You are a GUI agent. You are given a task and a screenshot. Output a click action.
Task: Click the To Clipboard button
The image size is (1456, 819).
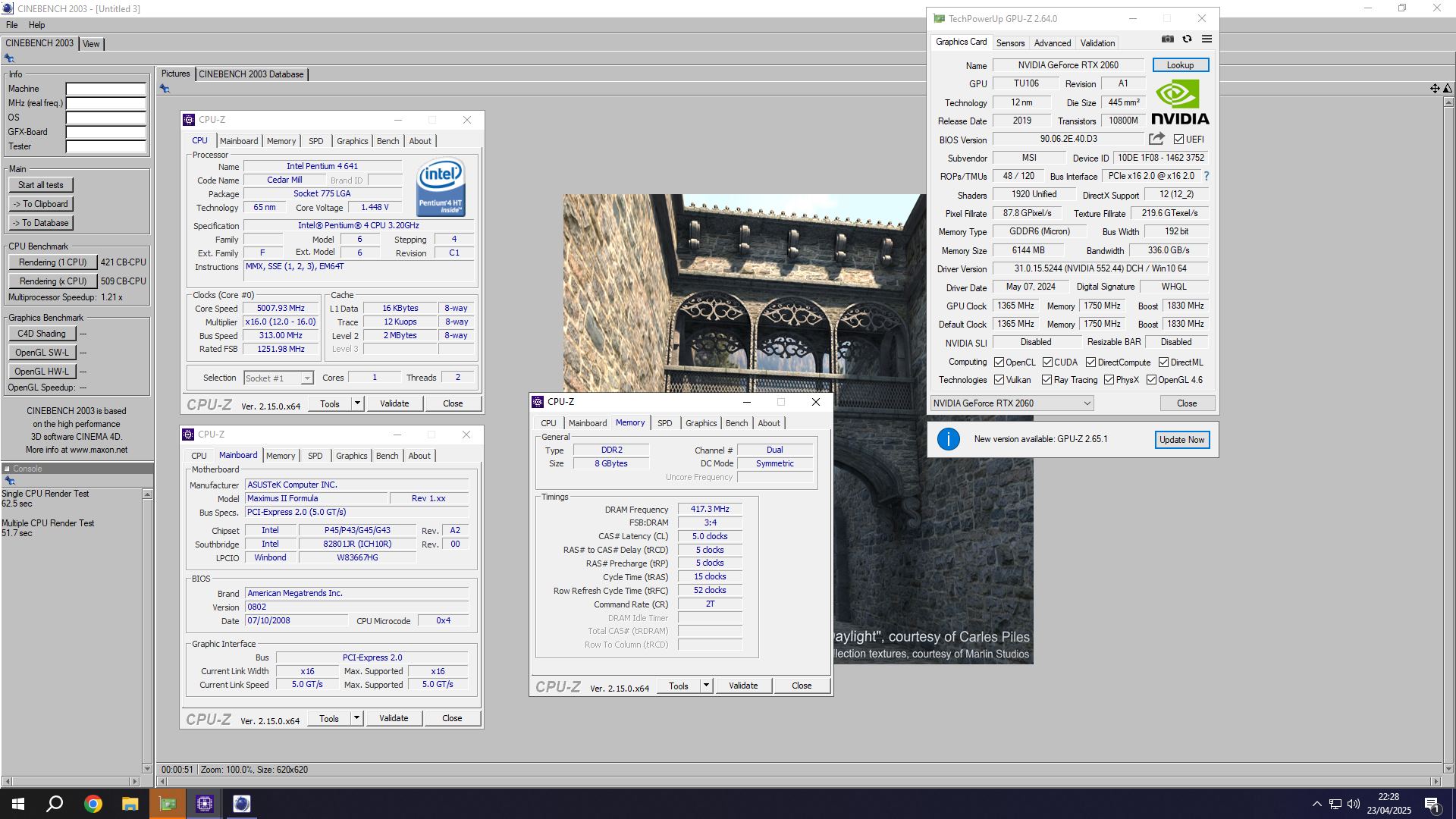click(x=41, y=204)
